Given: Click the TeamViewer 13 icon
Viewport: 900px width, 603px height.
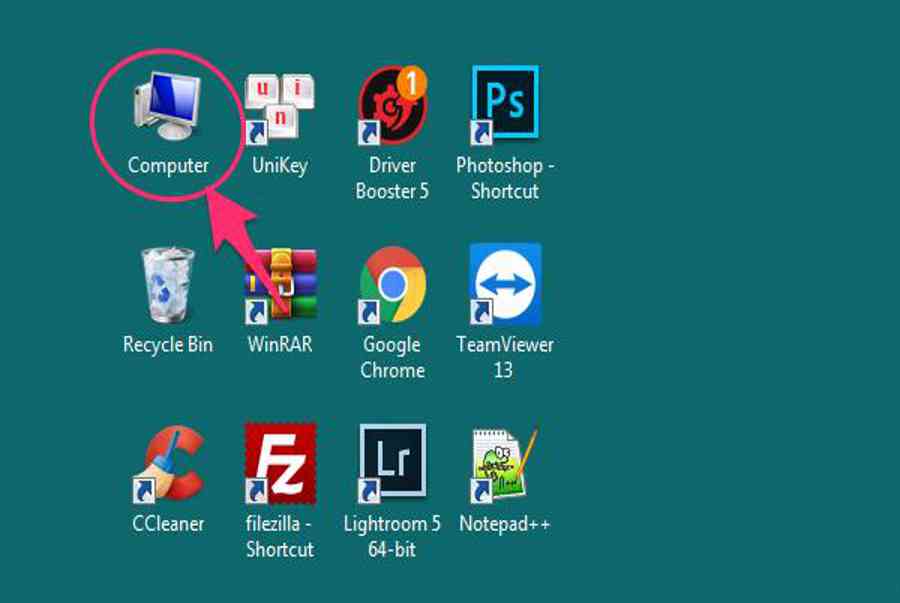Looking at the screenshot, I should click(505, 284).
